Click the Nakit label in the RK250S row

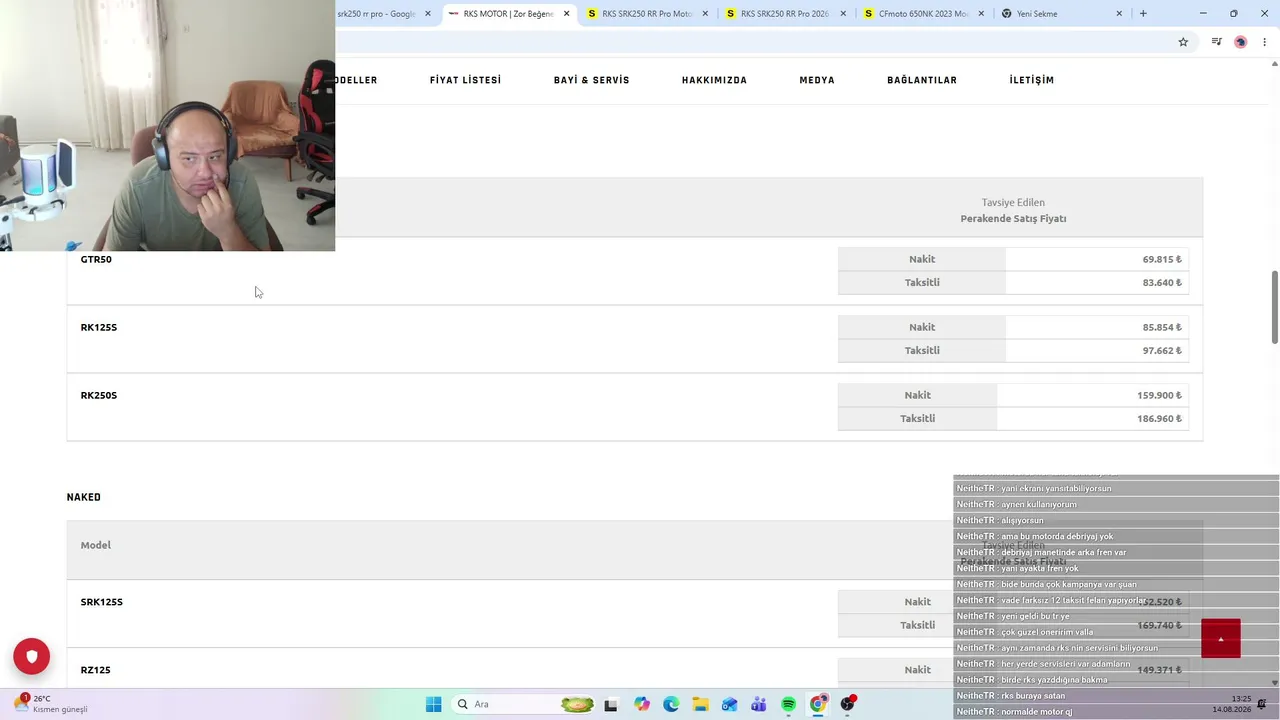point(918,395)
